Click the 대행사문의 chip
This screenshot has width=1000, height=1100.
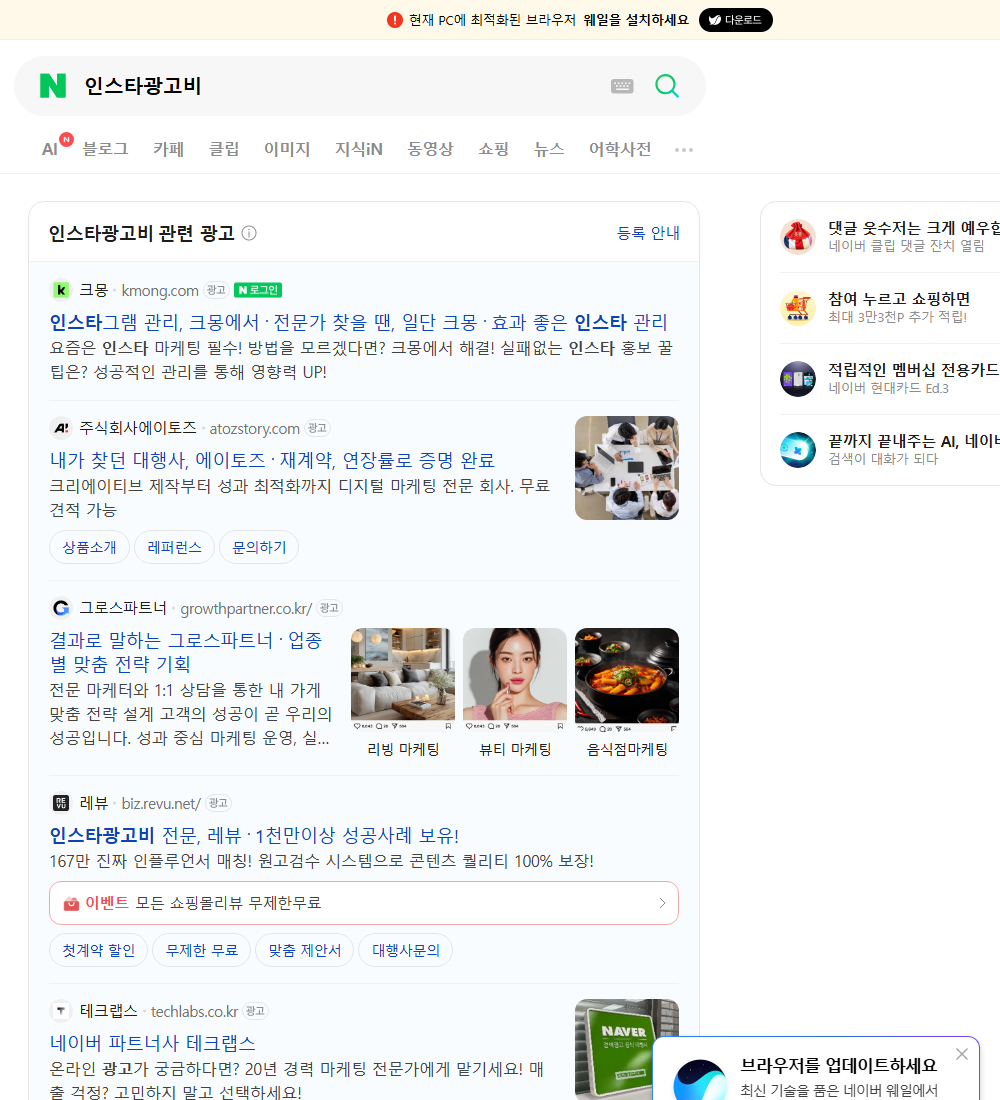pos(406,950)
